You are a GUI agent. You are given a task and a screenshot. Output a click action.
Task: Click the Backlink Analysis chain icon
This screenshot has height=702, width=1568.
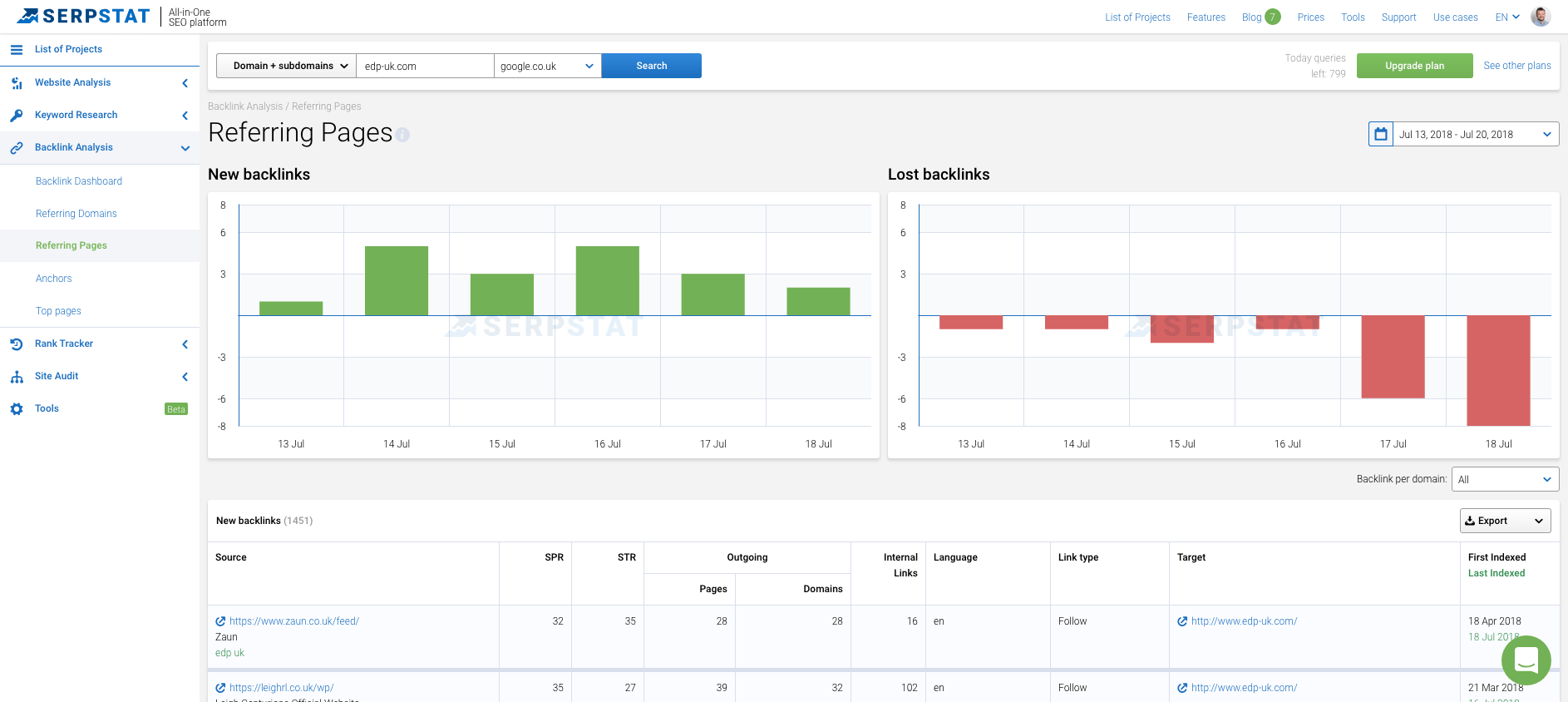(x=17, y=148)
